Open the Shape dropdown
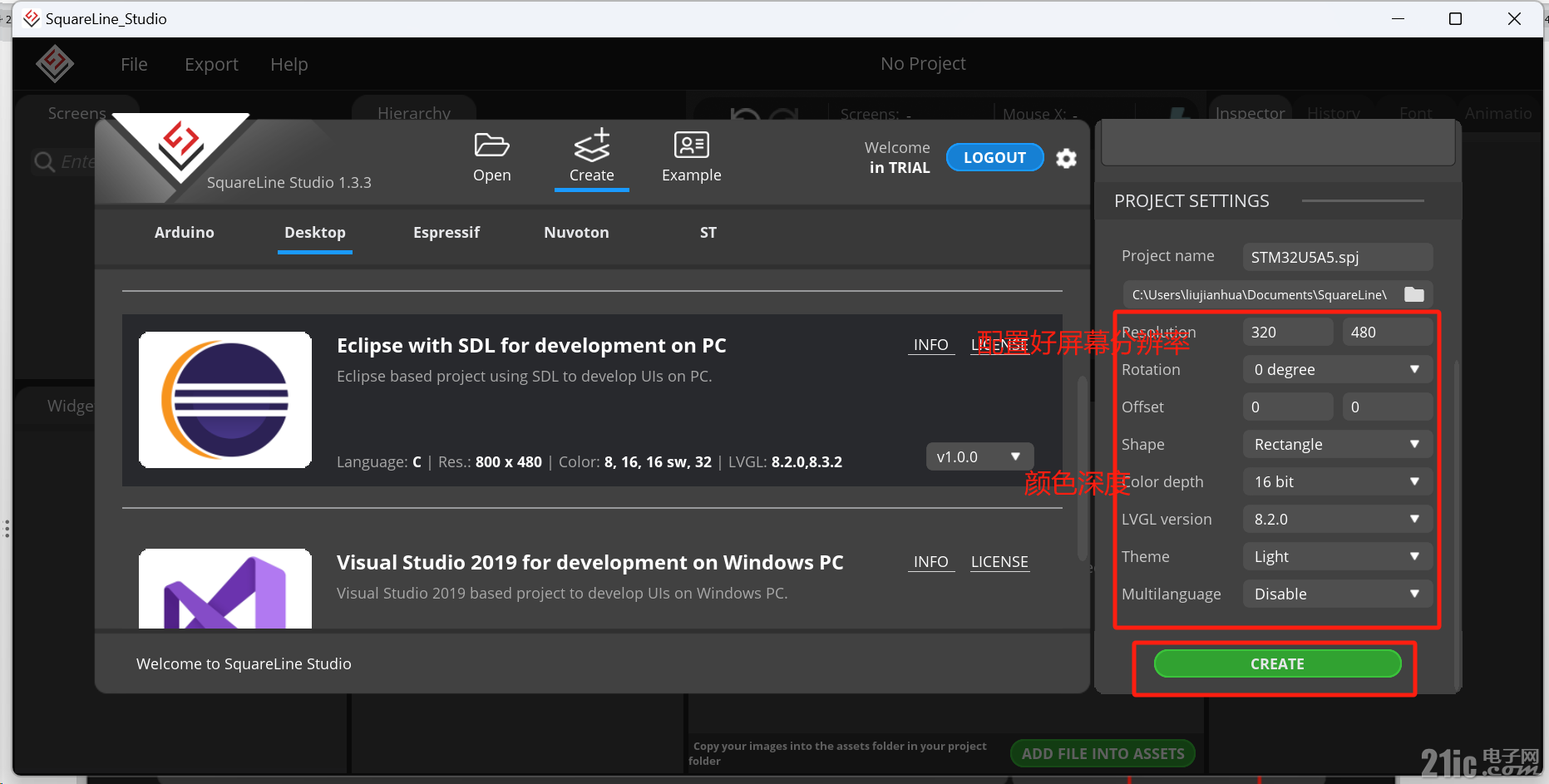1549x784 pixels. [1337, 444]
